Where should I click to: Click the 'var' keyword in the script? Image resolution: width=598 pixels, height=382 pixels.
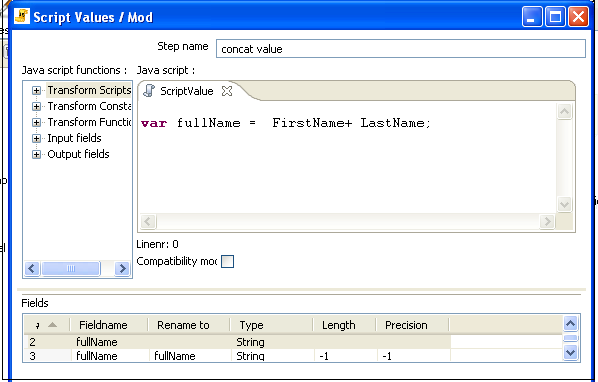tap(154, 123)
